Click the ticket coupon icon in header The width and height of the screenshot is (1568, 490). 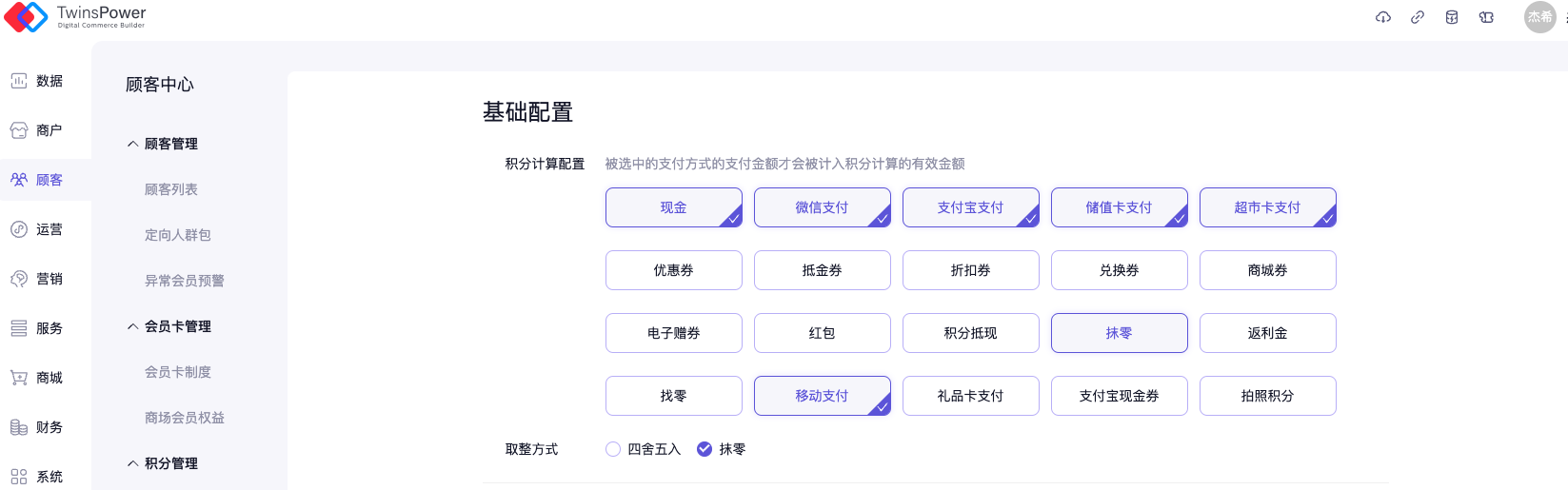[1486, 17]
